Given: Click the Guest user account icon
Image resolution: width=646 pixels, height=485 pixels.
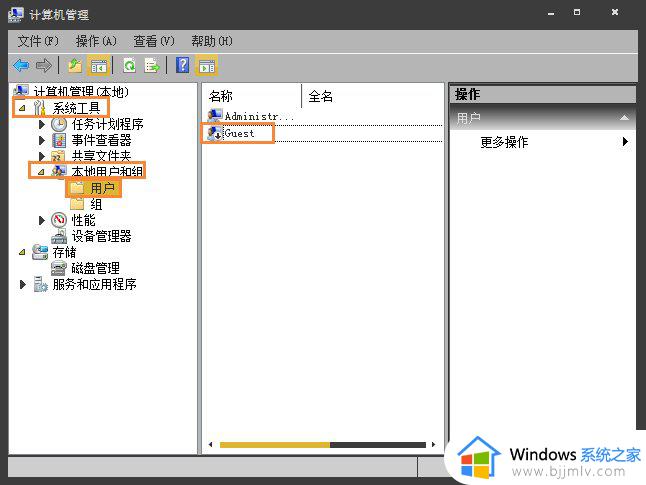Looking at the screenshot, I should pyautogui.click(x=215, y=133).
